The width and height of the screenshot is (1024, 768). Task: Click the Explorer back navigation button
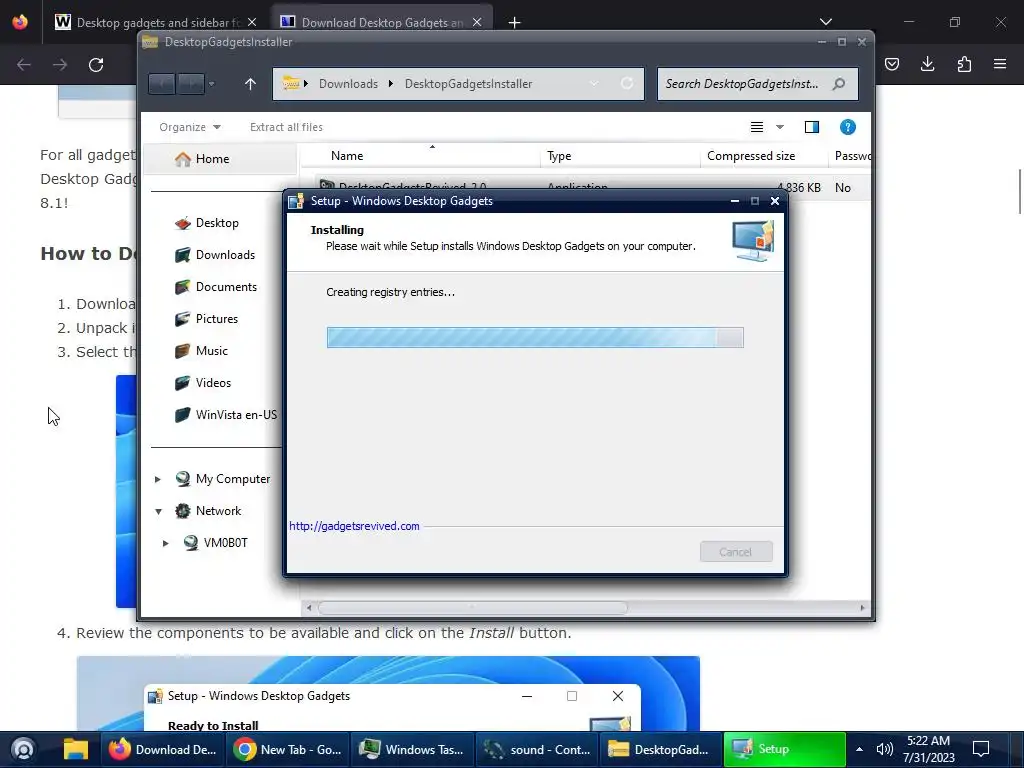click(x=161, y=84)
